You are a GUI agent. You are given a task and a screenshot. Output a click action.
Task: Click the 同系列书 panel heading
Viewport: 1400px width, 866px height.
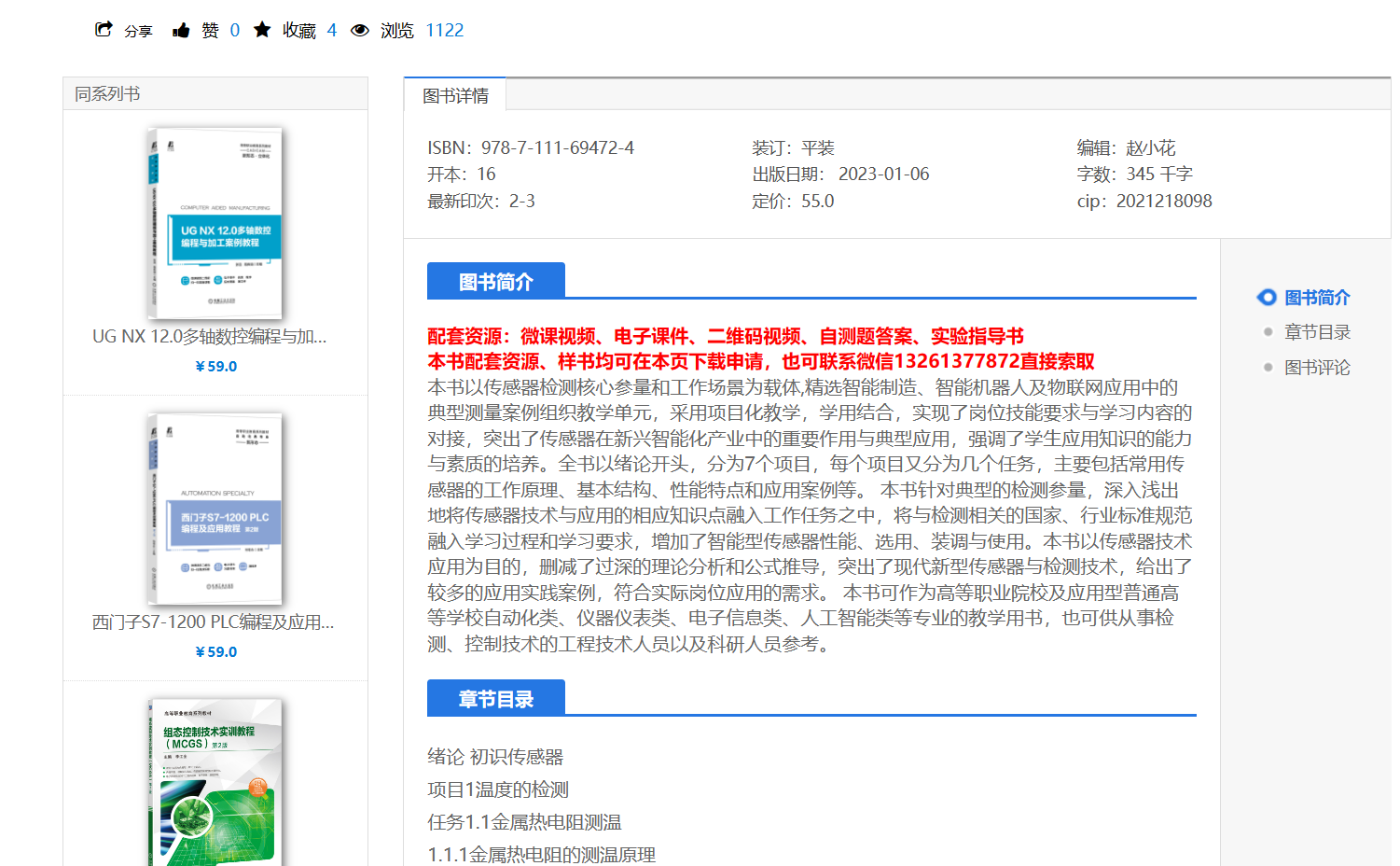point(107,94)
